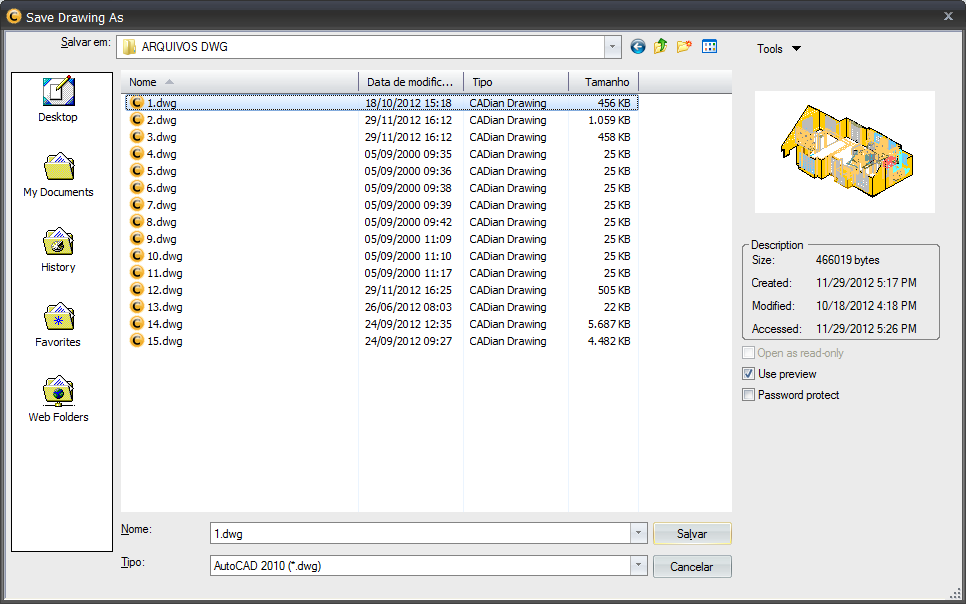Close the Save Drawing As dialog
This screenshot has height=604, width=966.
pos(948,17)
